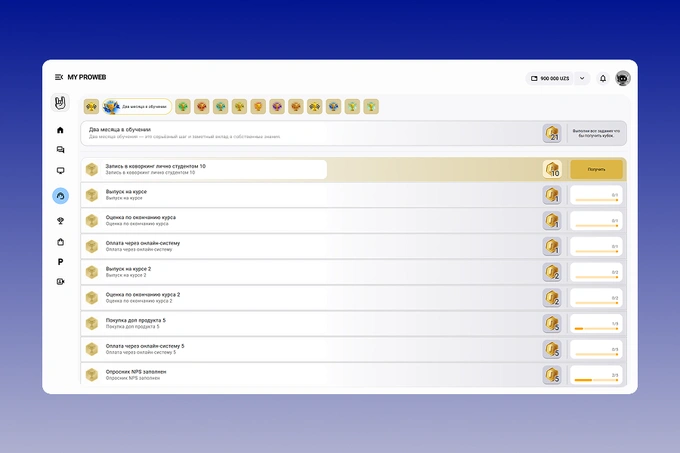Click the 'Покупка доп продукта 5' progress bar
The image size is (680, 453).
(596, 329)
